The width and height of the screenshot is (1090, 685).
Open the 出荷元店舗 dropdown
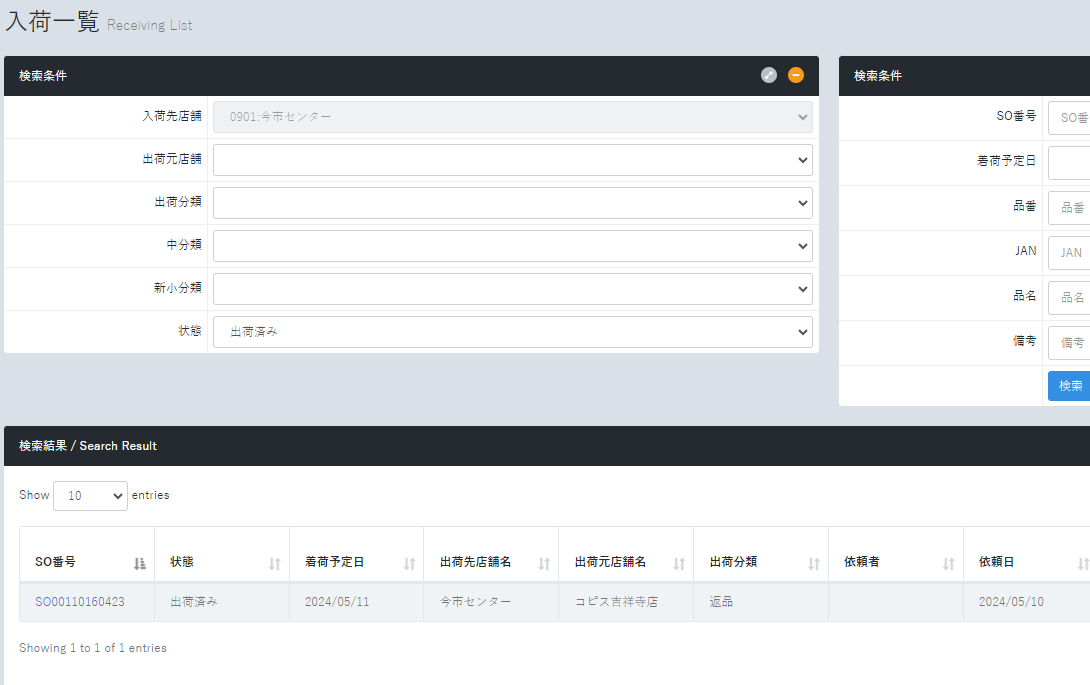click(512, 160)
